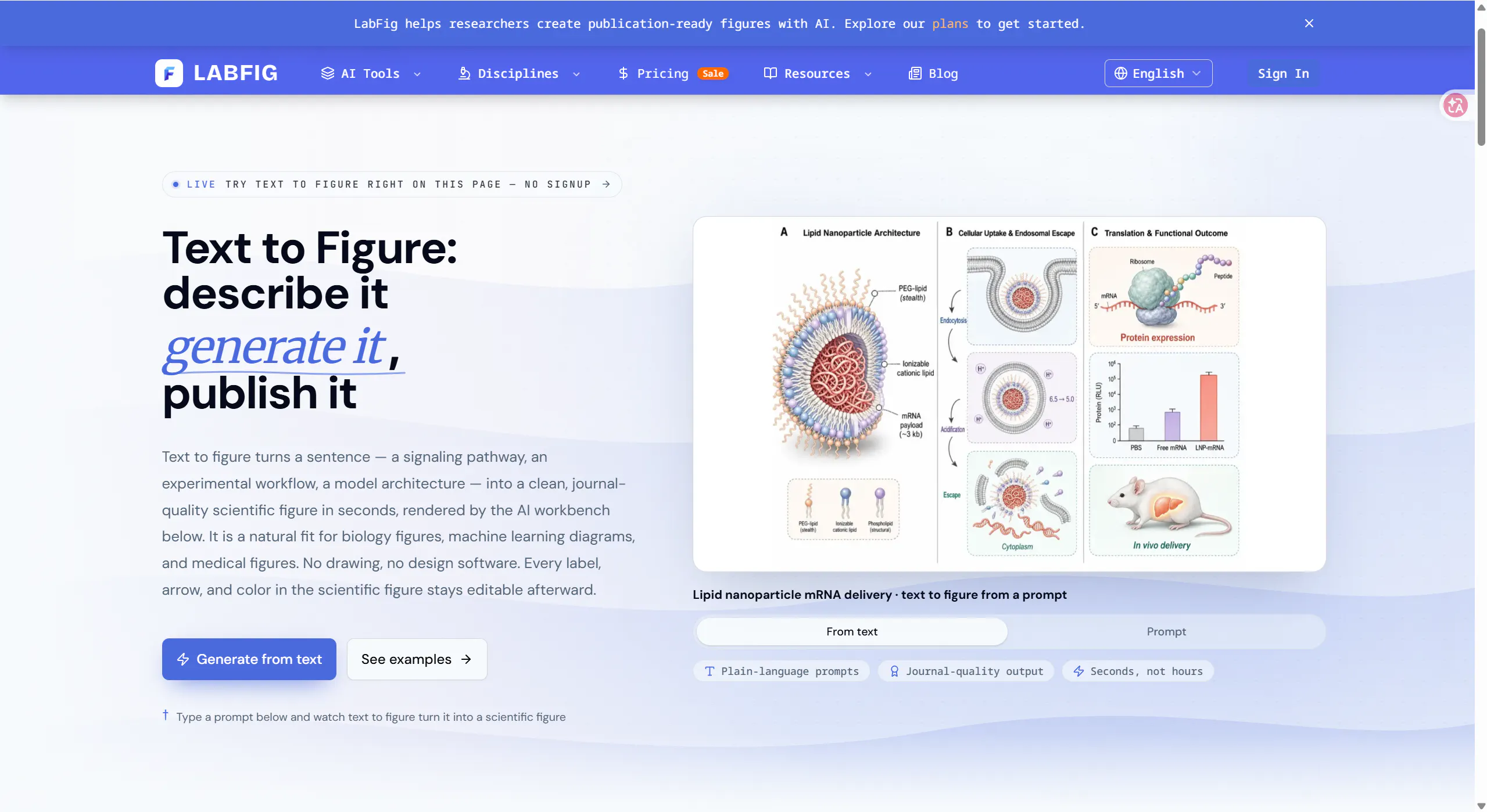The height and width of the screenshot is (812, 1487).
Task: Click the orange Sale badge
Action: tap(712, 73)
